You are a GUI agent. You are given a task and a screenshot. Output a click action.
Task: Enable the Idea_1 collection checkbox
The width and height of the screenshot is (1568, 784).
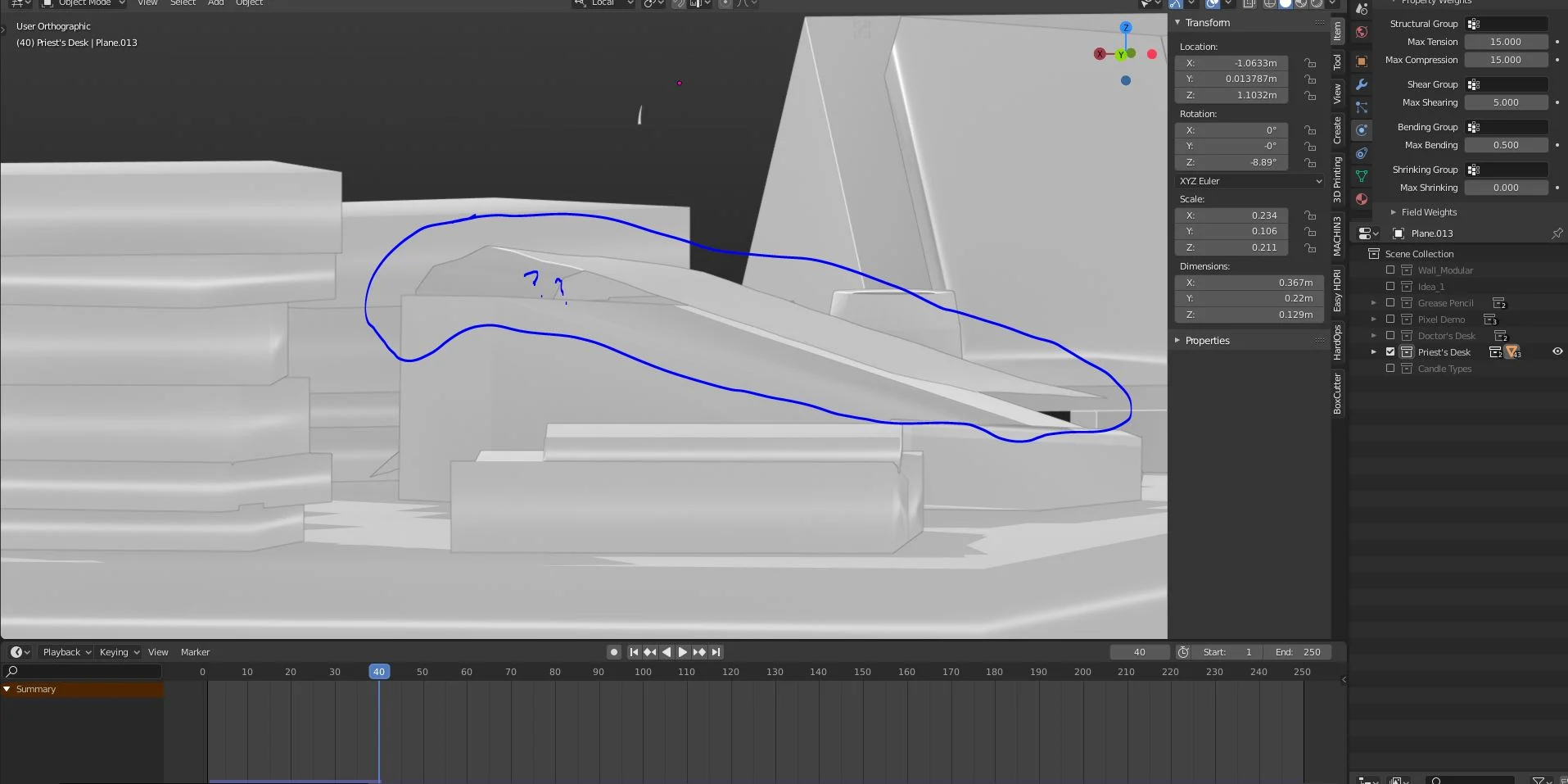[x=1390, y=286]
